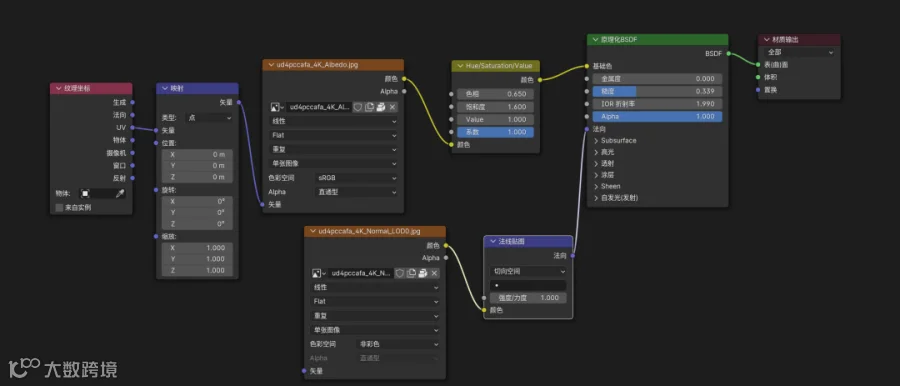The height and width of the screenshot is (386, 900).
Task: Open file icon on Normal_LOD0 node
Action: click(x=423, y=273)
